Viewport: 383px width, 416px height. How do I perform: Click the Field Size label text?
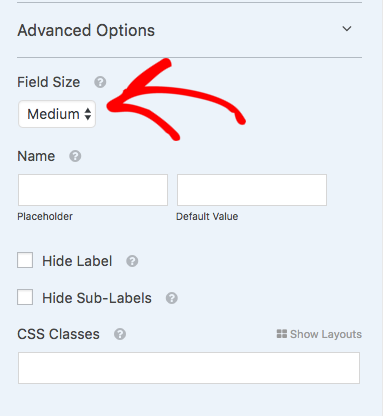(x=49, y=82)
